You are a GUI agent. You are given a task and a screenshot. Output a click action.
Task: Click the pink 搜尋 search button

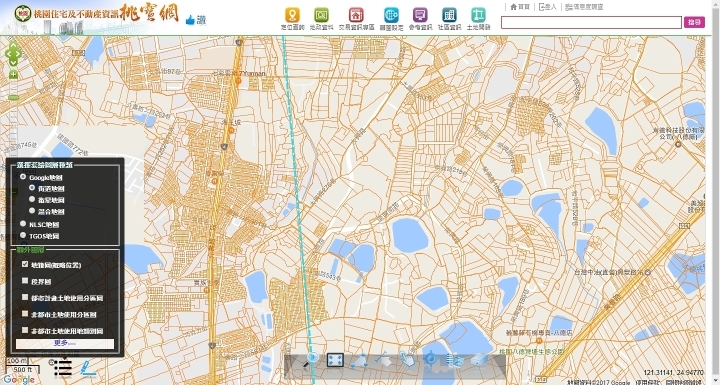click(694, 22)
